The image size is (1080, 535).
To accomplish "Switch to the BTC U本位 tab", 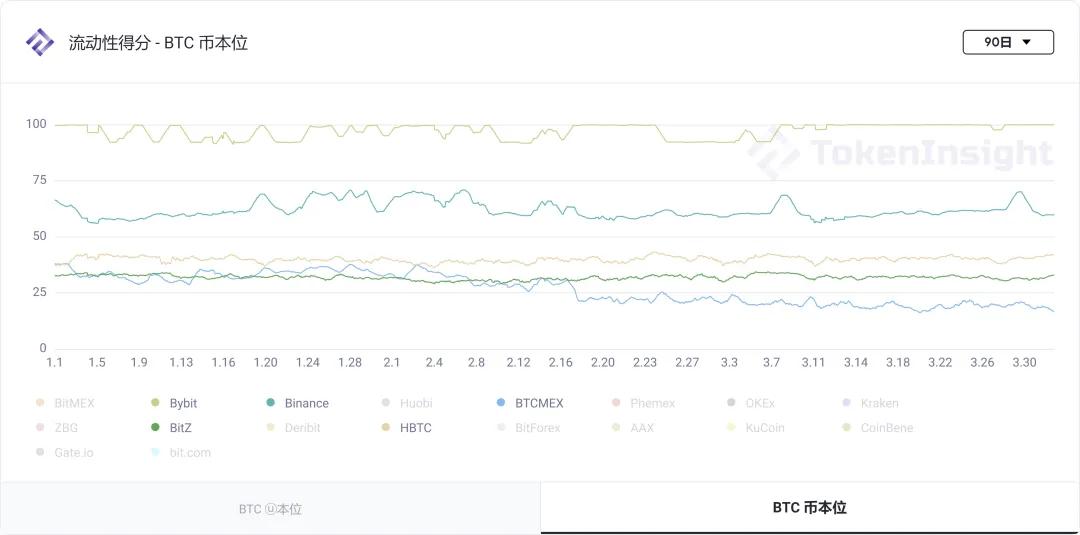I will point(270,509).
